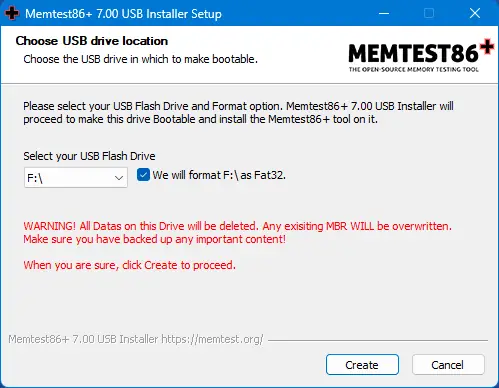
Task: Click the 'Choose USB drive location' heading
Action: [x=92, y=41]
